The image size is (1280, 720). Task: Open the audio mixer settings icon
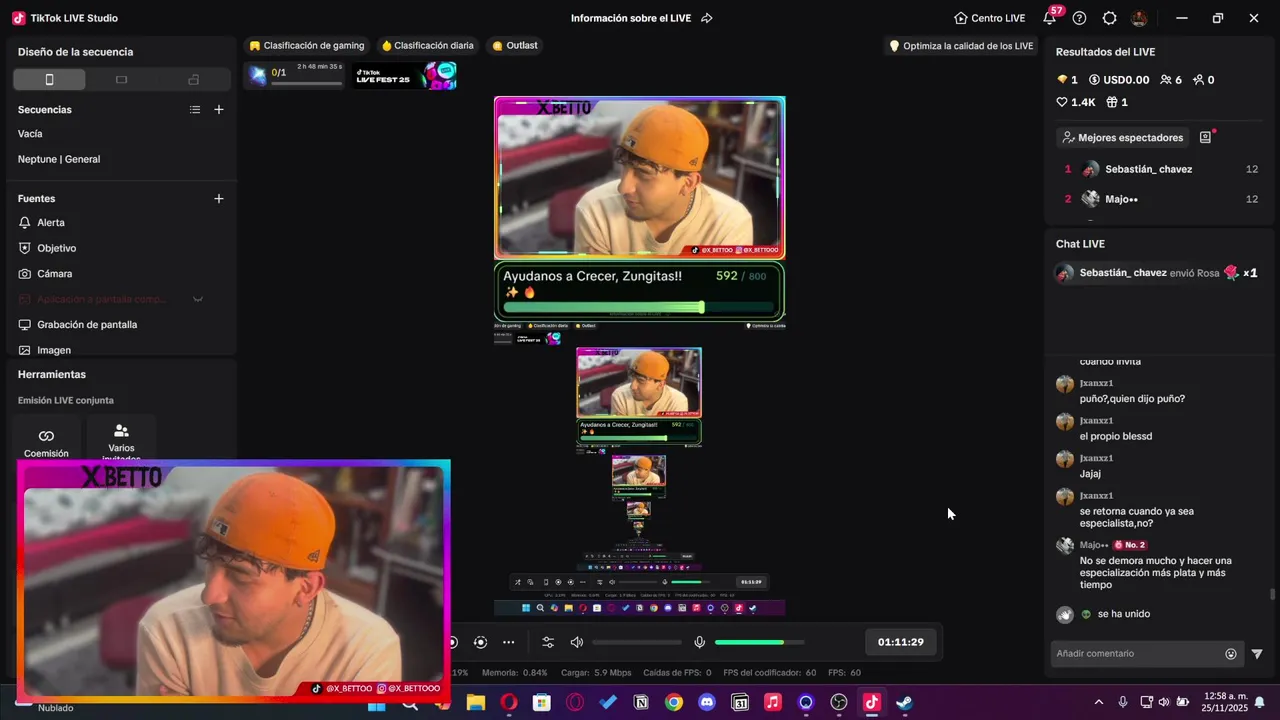[548, 642]
